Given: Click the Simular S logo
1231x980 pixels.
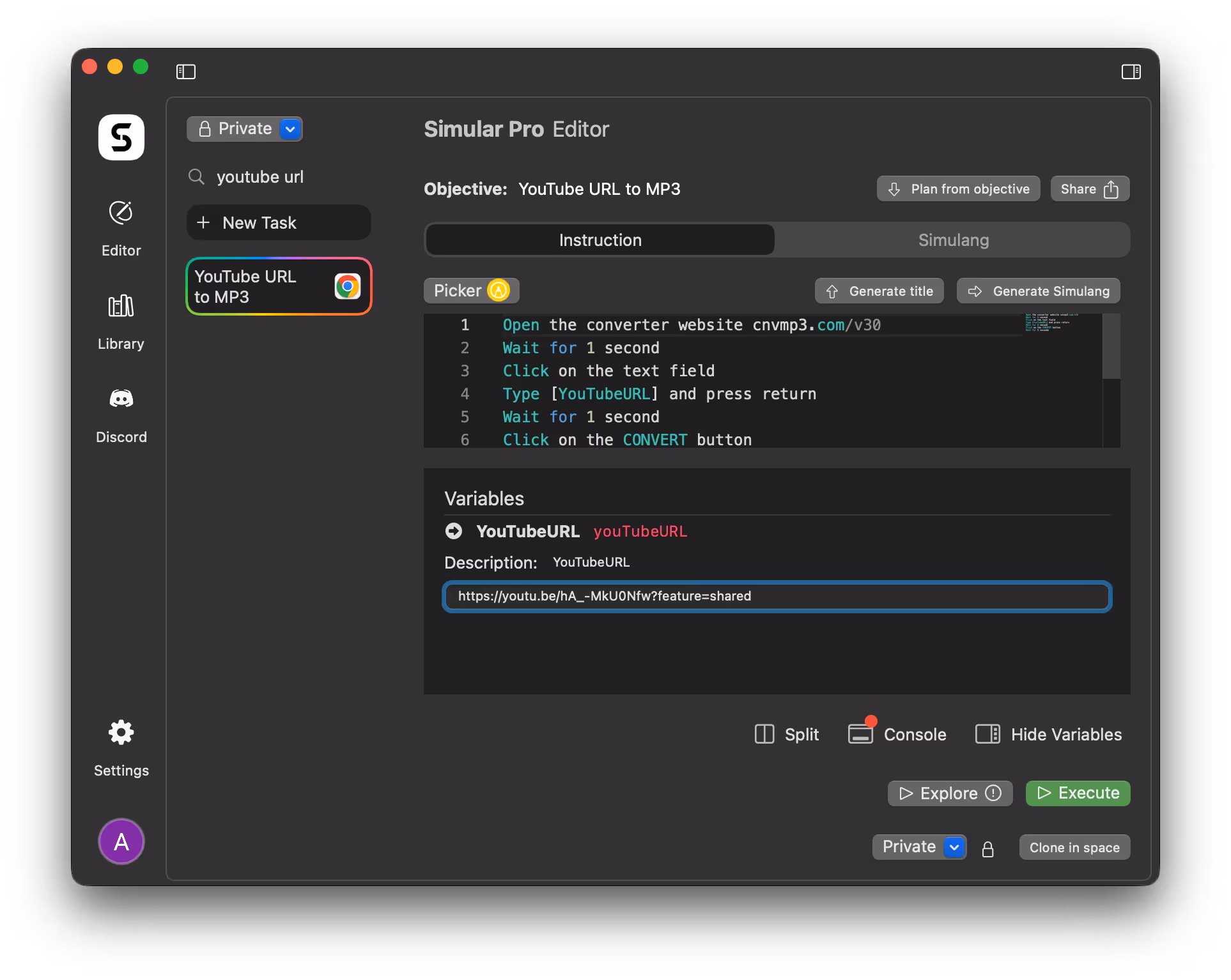Looking at the screenshot, I should (121, 137).
